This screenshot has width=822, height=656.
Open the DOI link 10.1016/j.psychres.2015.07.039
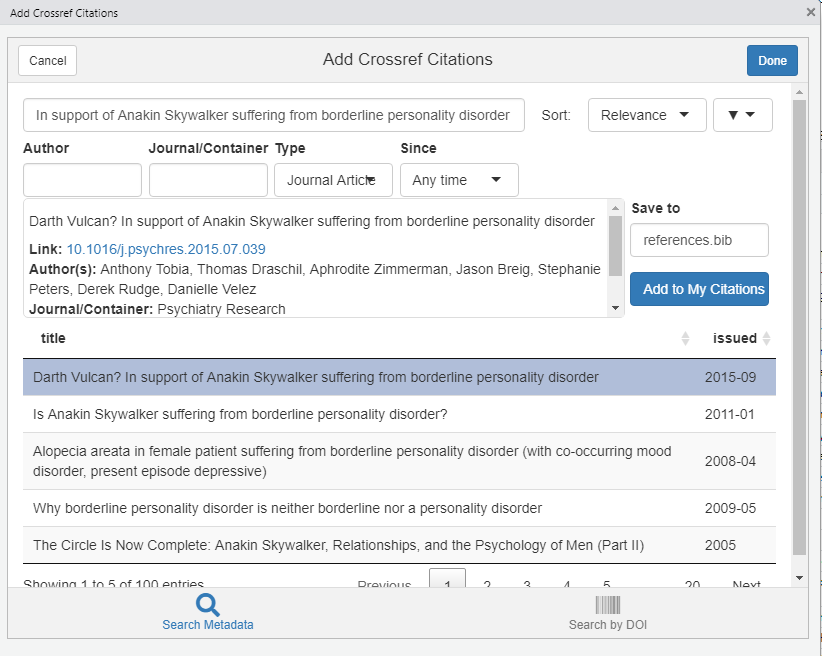click(166, 249)
